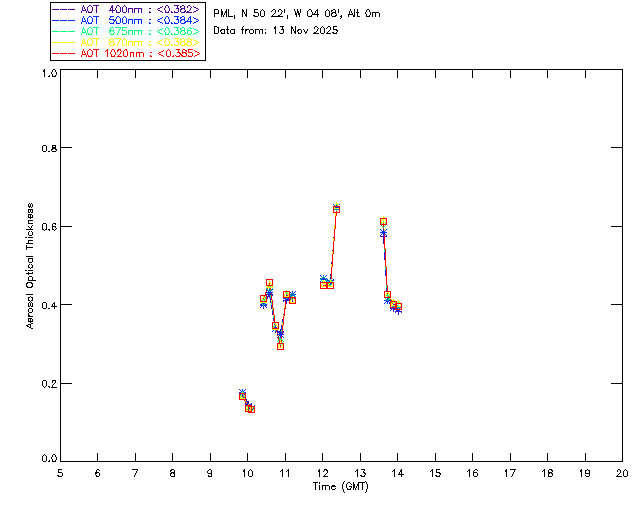Click the x-axis tick label 5
This screenshot has height=512, width=640.
point(60,473)
